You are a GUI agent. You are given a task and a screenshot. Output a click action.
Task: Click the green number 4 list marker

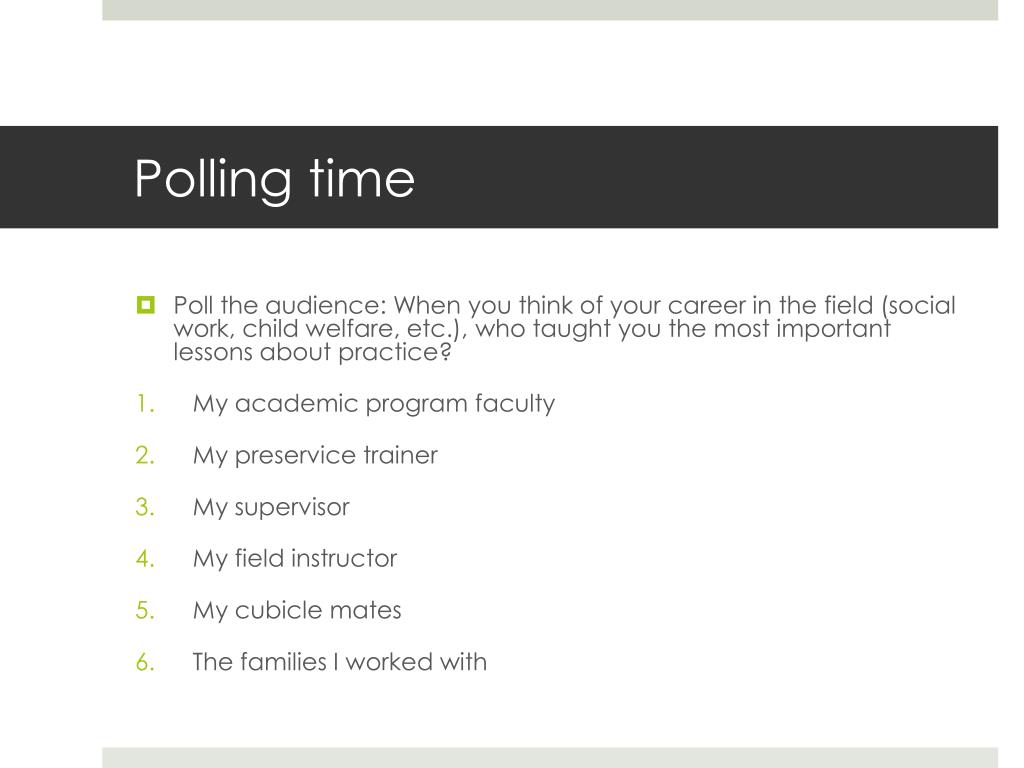(145, 559)
